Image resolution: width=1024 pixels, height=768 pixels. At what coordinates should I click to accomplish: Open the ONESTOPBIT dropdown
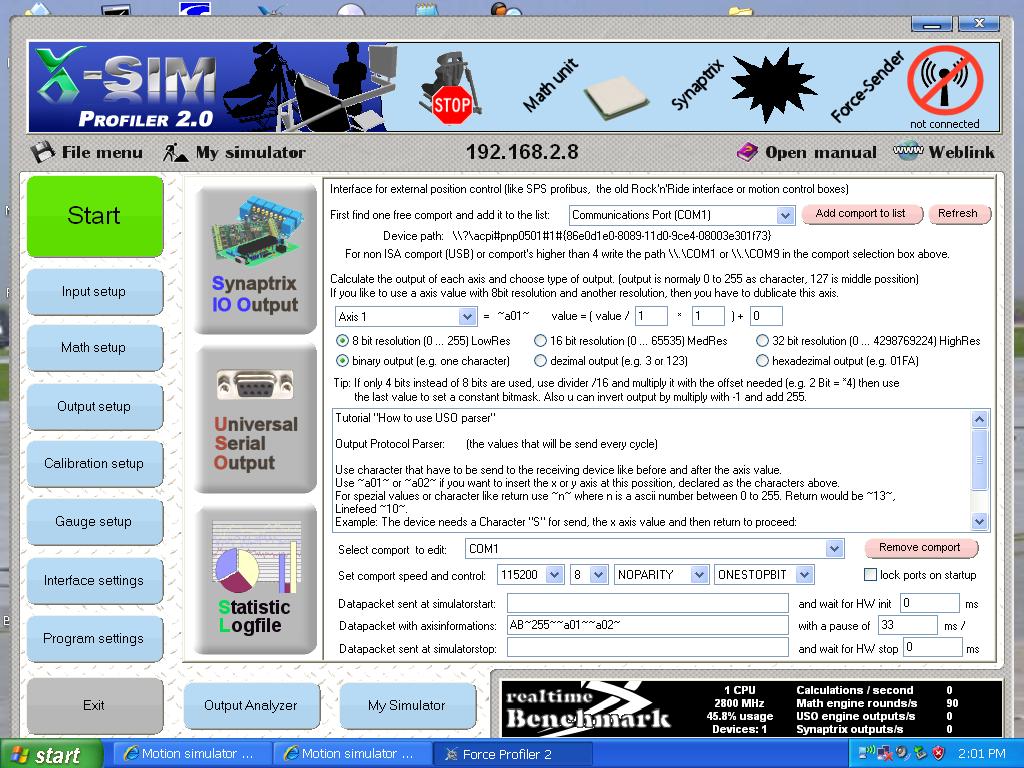click(805, 575)
